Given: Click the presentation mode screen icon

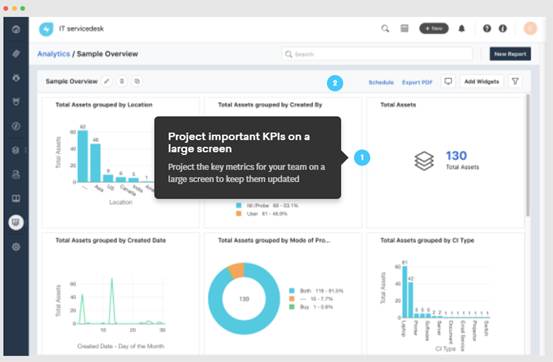Looking at the screenshot, I should coord(448,82).
